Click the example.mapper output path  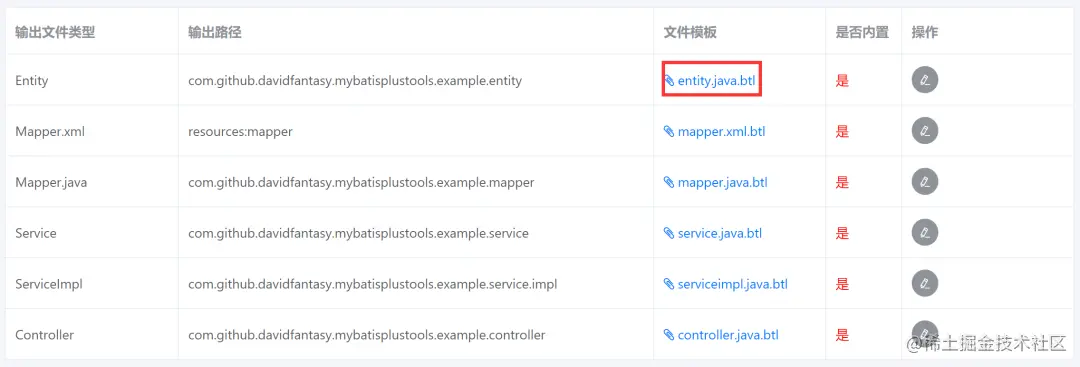tap(361, 182)
